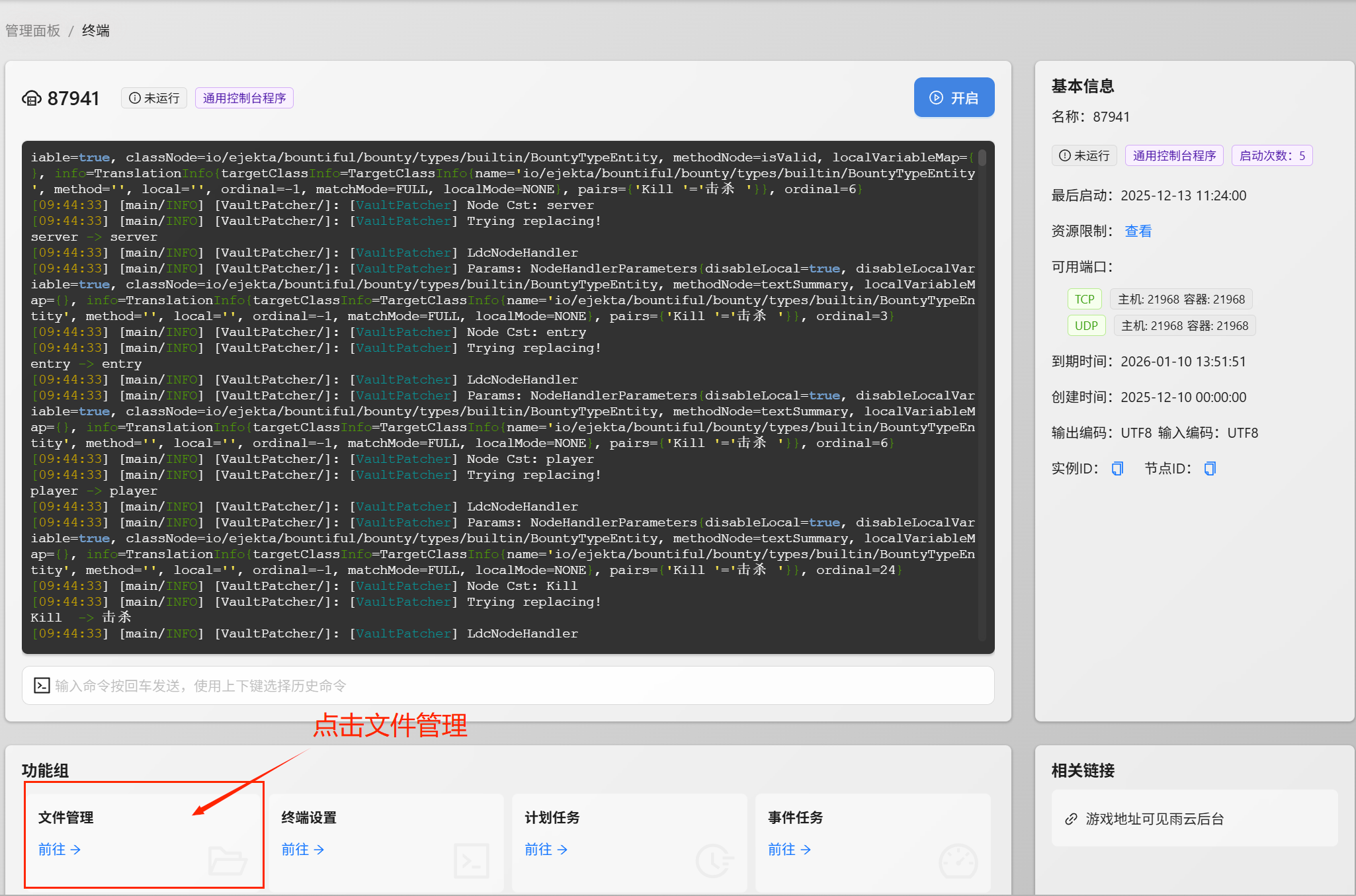
Task: Open 前往 link under 文件管理
Action: click(60, 850)
